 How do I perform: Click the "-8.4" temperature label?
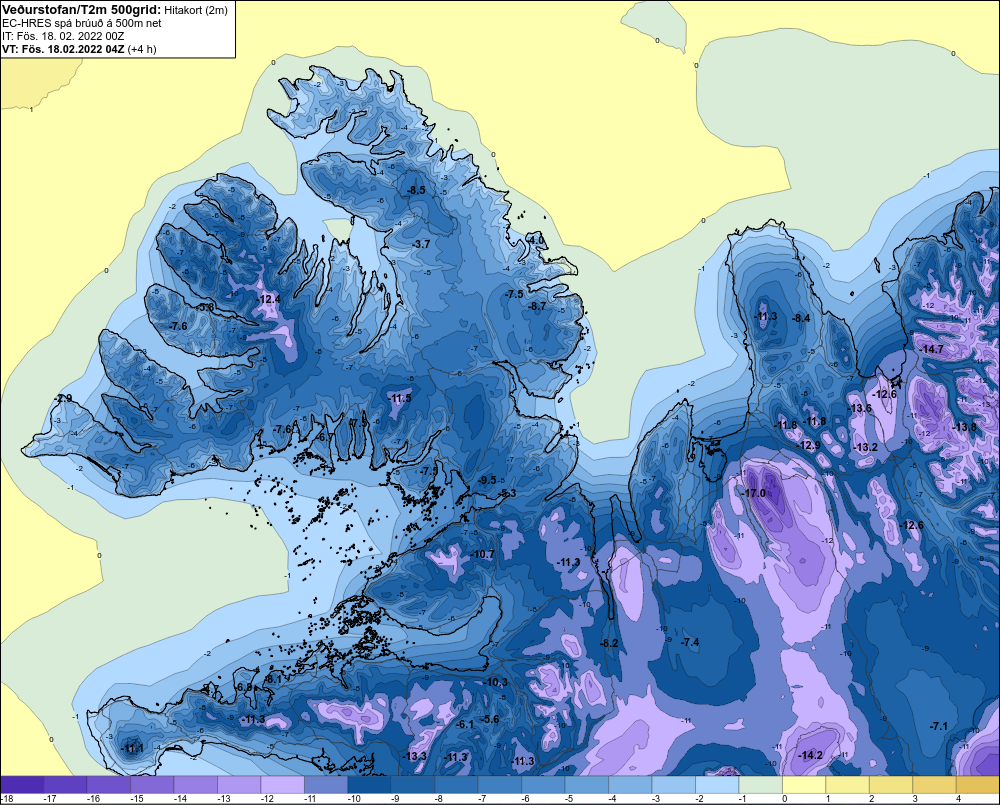800,318
